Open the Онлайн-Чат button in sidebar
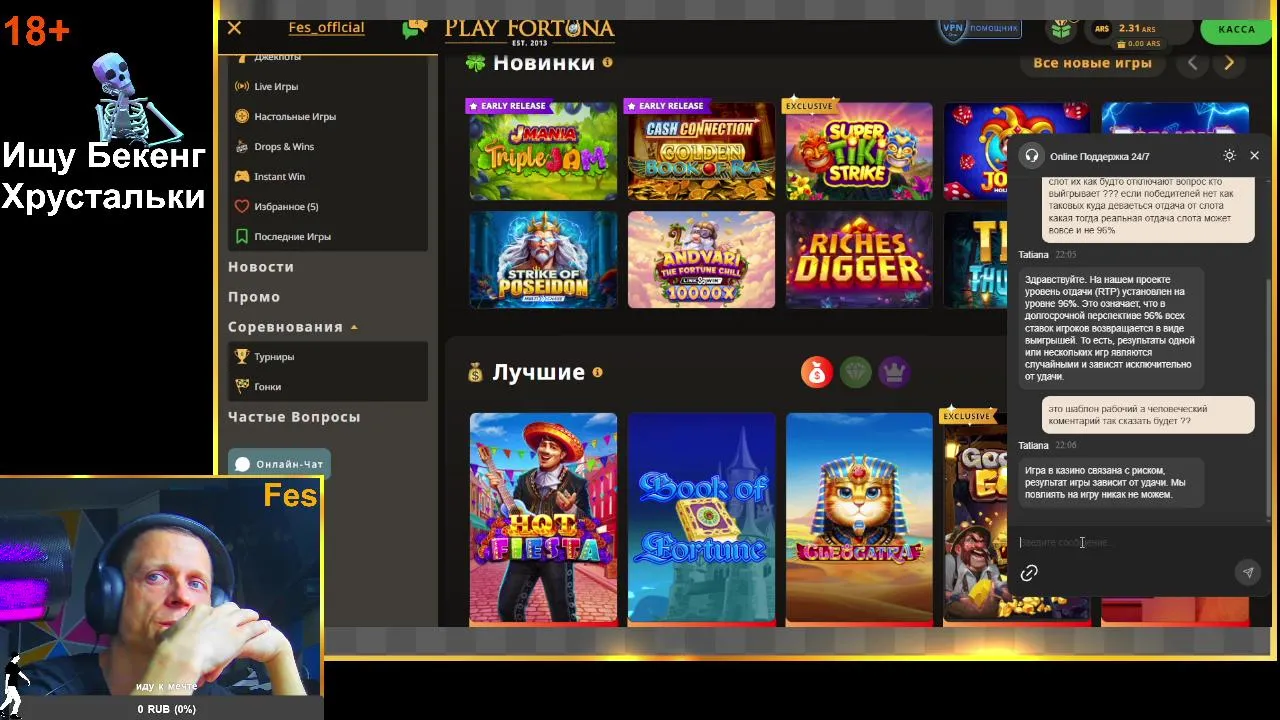1280x720 pixels. tap(279, 464)
